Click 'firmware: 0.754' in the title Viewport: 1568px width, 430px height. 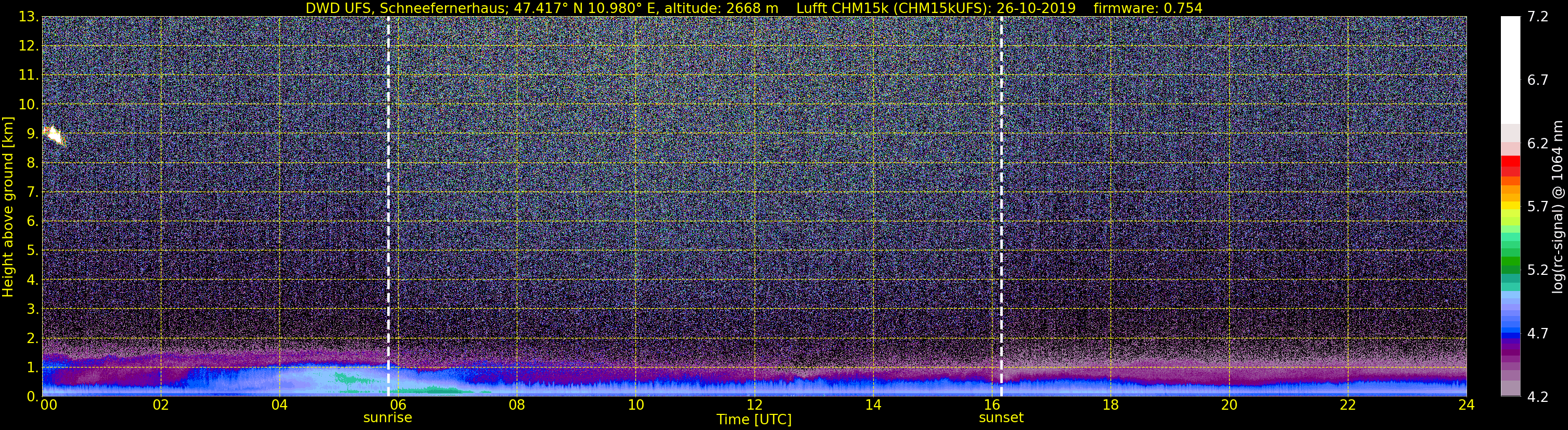(1148, 8)
